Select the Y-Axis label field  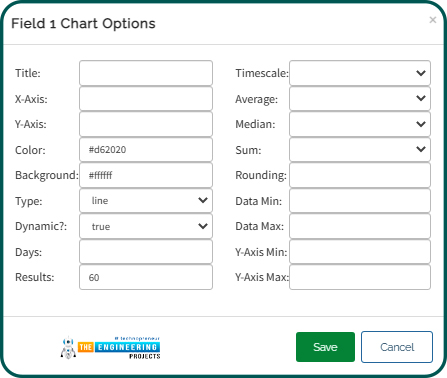coord(146,124)
